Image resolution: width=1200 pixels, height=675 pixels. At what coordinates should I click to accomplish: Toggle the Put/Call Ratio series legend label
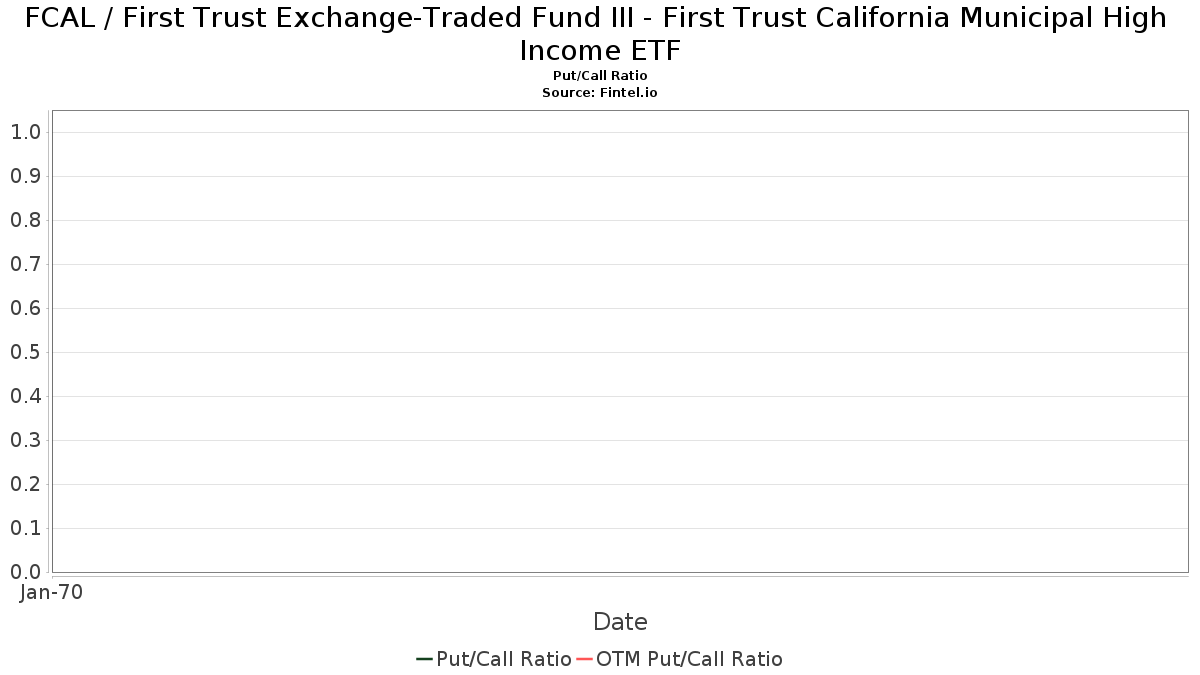pos(504,659)
